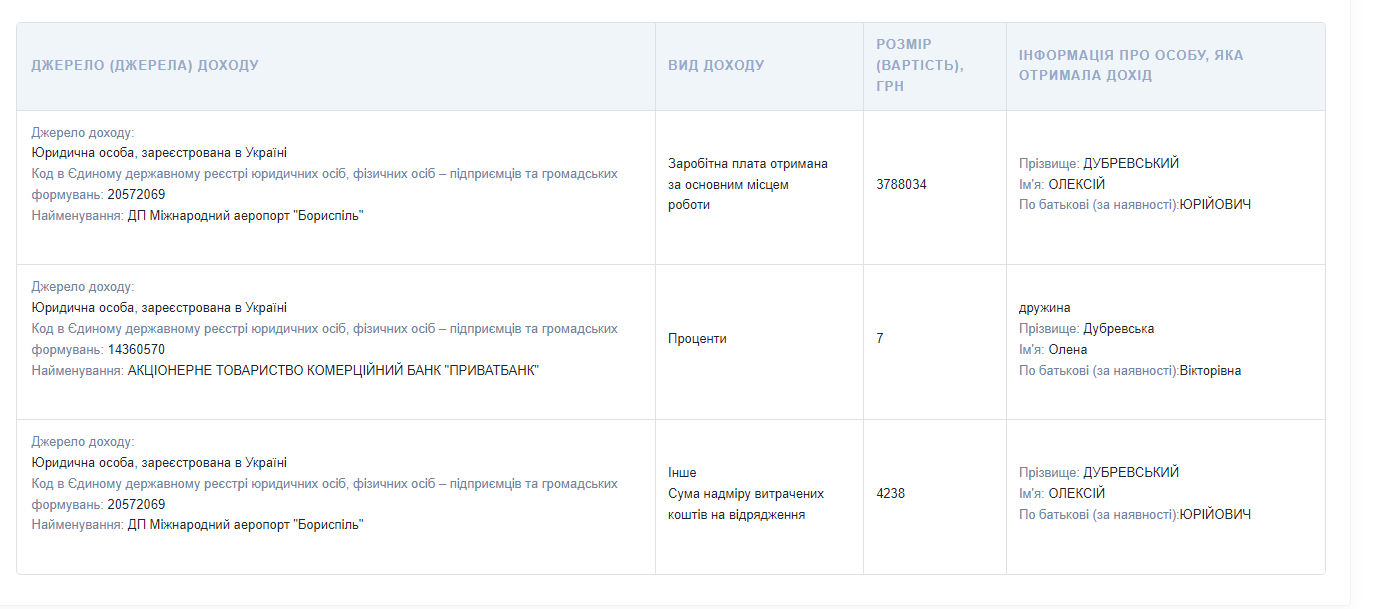Click the first row registry code 20572069
Image resolution: width=1396 pixels, height=609 pixels.
click(136, 195)
